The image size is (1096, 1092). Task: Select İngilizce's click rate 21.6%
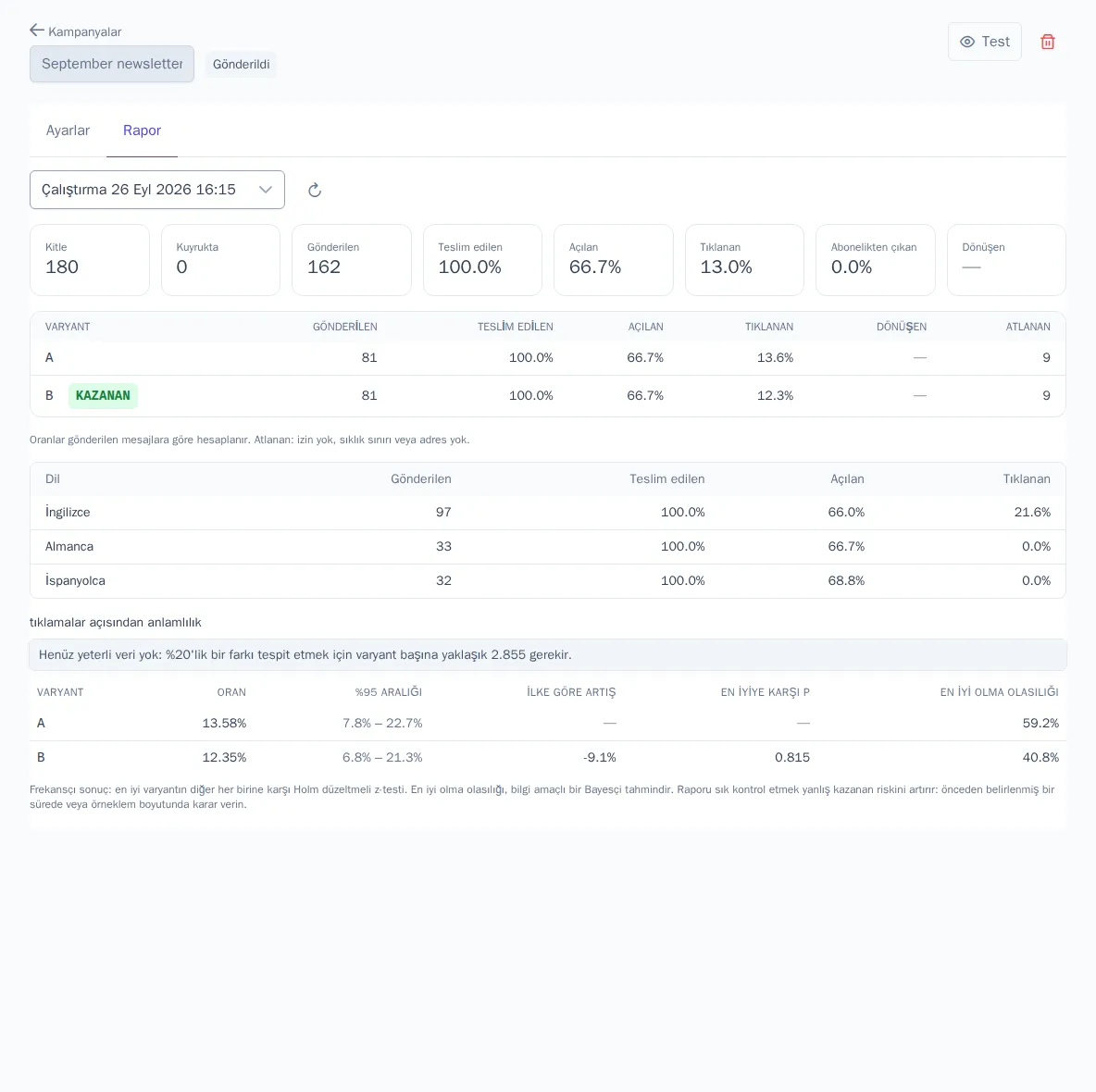point(1032,512)
